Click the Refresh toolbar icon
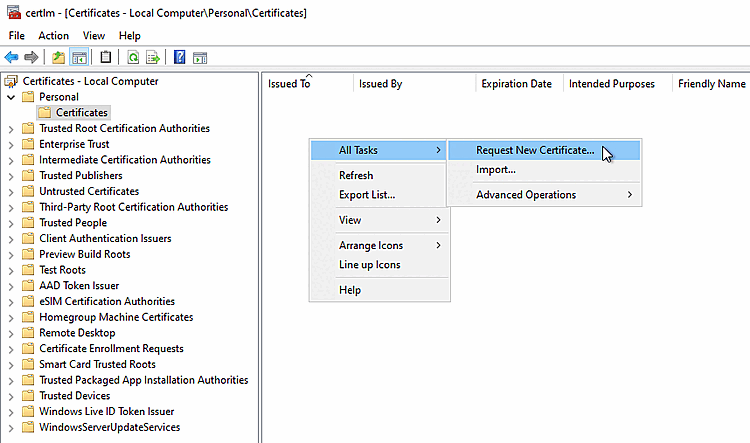The height and width of the screenshot is (443, 750). (133, 58)
